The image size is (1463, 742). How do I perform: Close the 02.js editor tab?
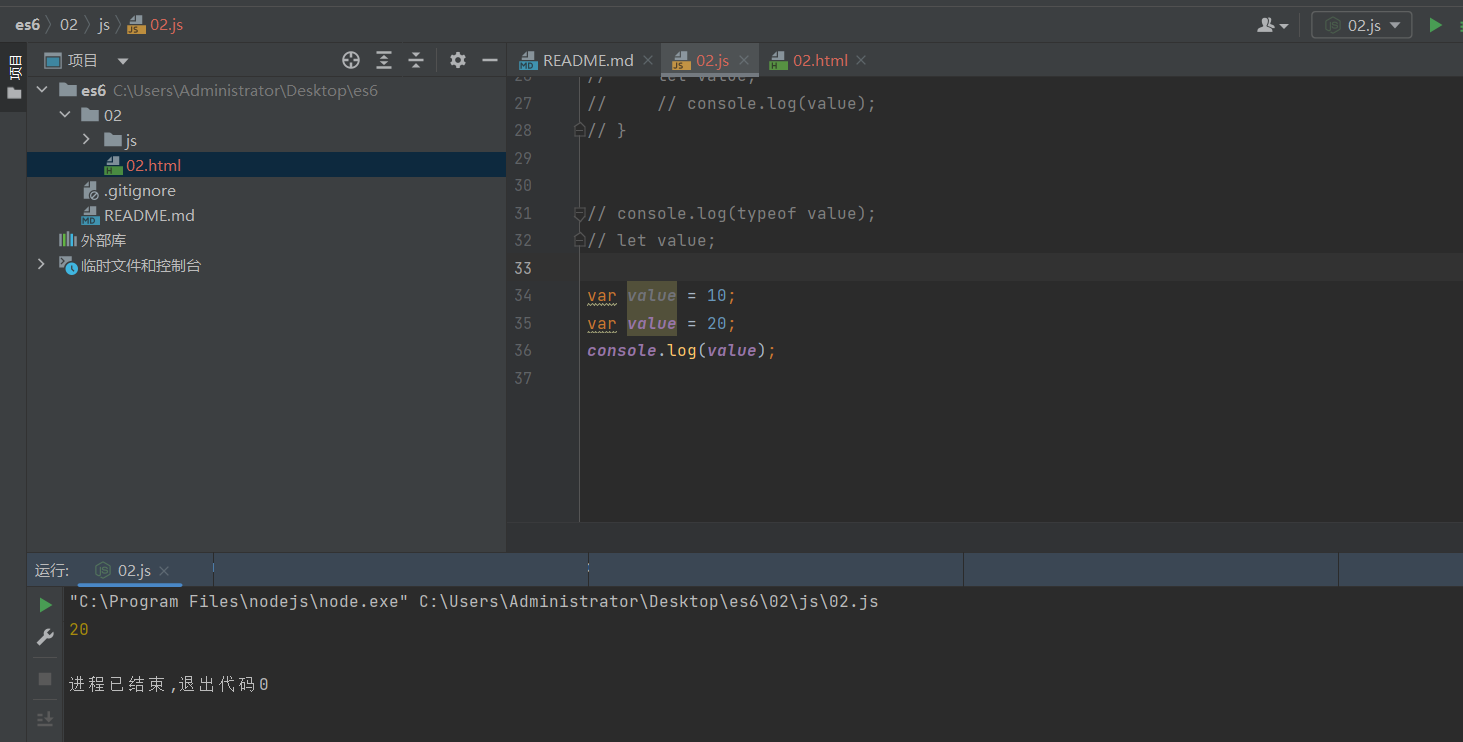coord(743,61)
